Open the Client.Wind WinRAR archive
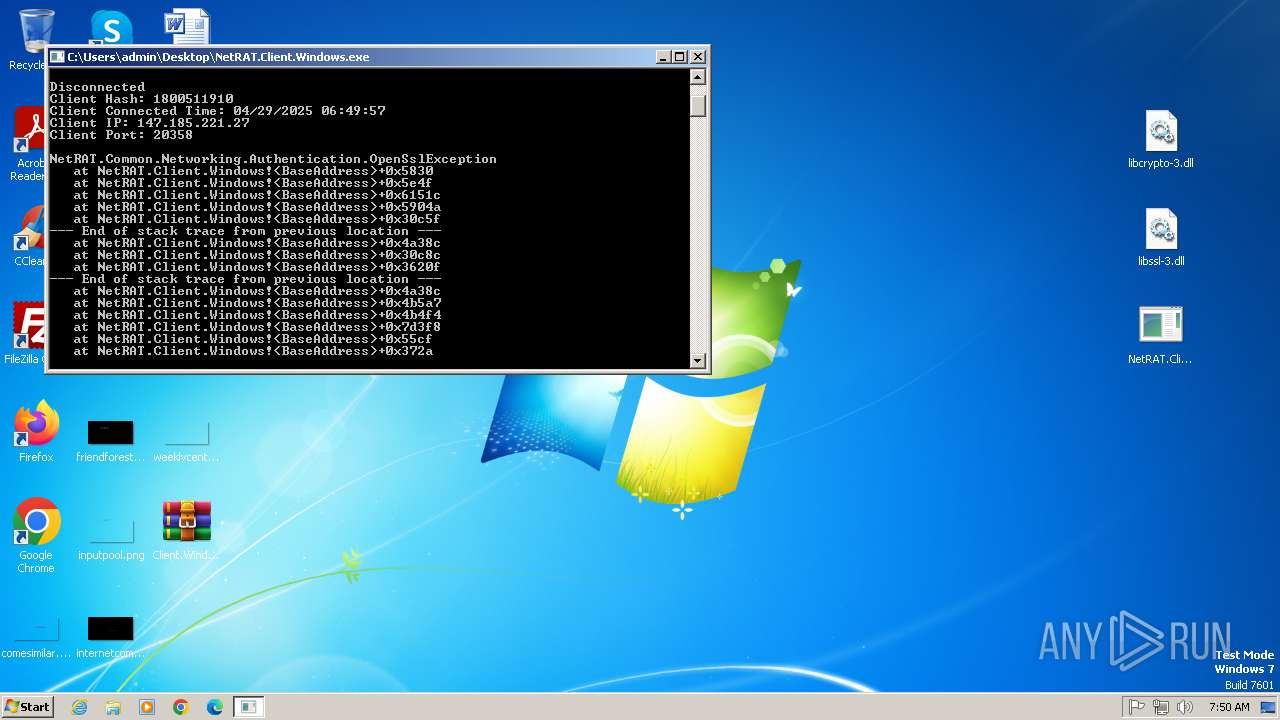The width and height of the screenshot is (1280, 720). (186, 531)
